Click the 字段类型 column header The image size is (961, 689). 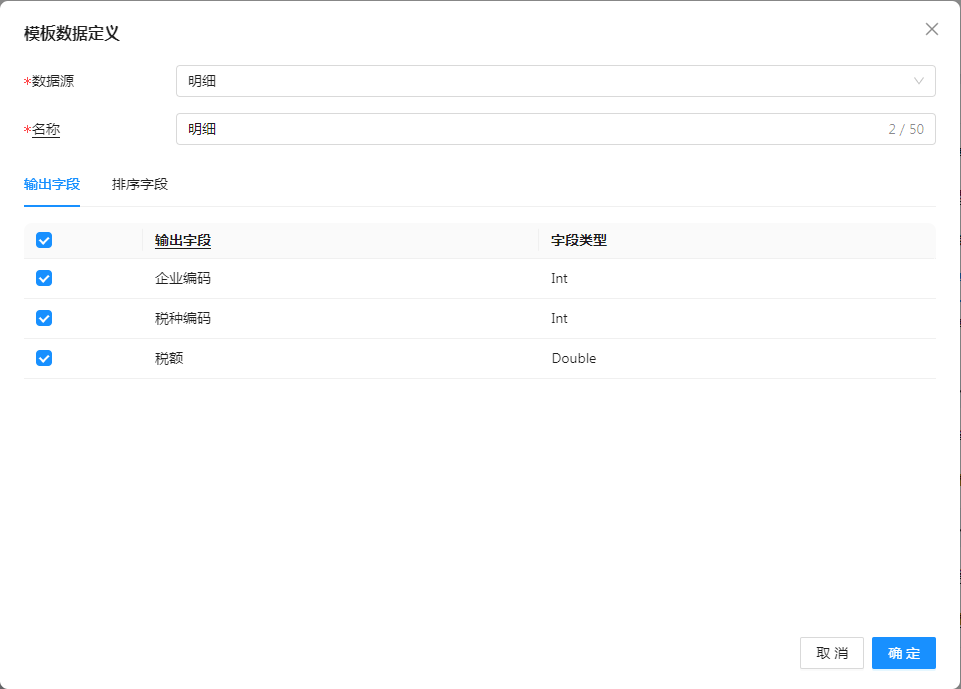point(579,240)
